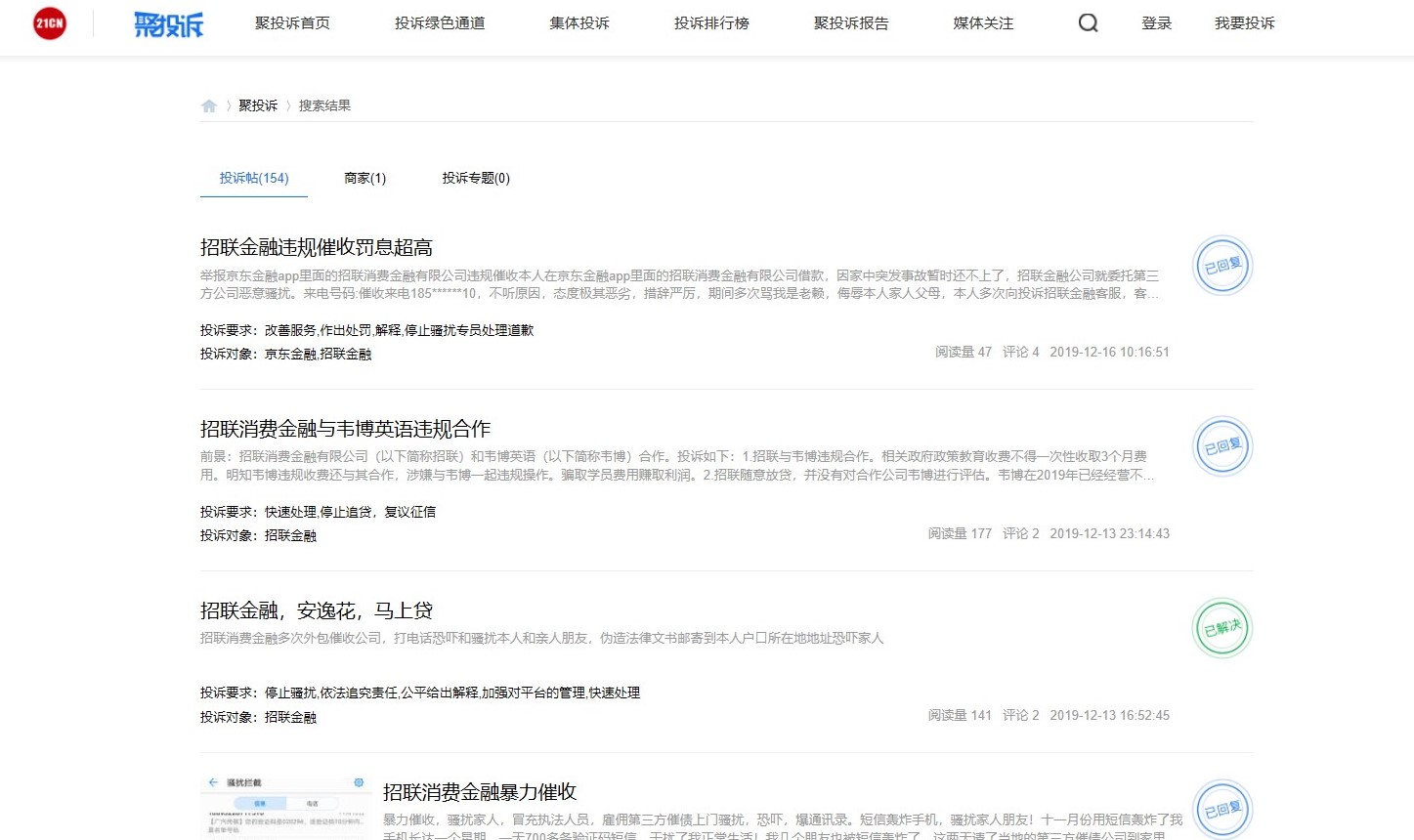This screenshot has width=1414, height=840.
Task: Click 已解决 stamp on 招联金融，安逸花，马上贷
Action: (x=1222, y=627)
